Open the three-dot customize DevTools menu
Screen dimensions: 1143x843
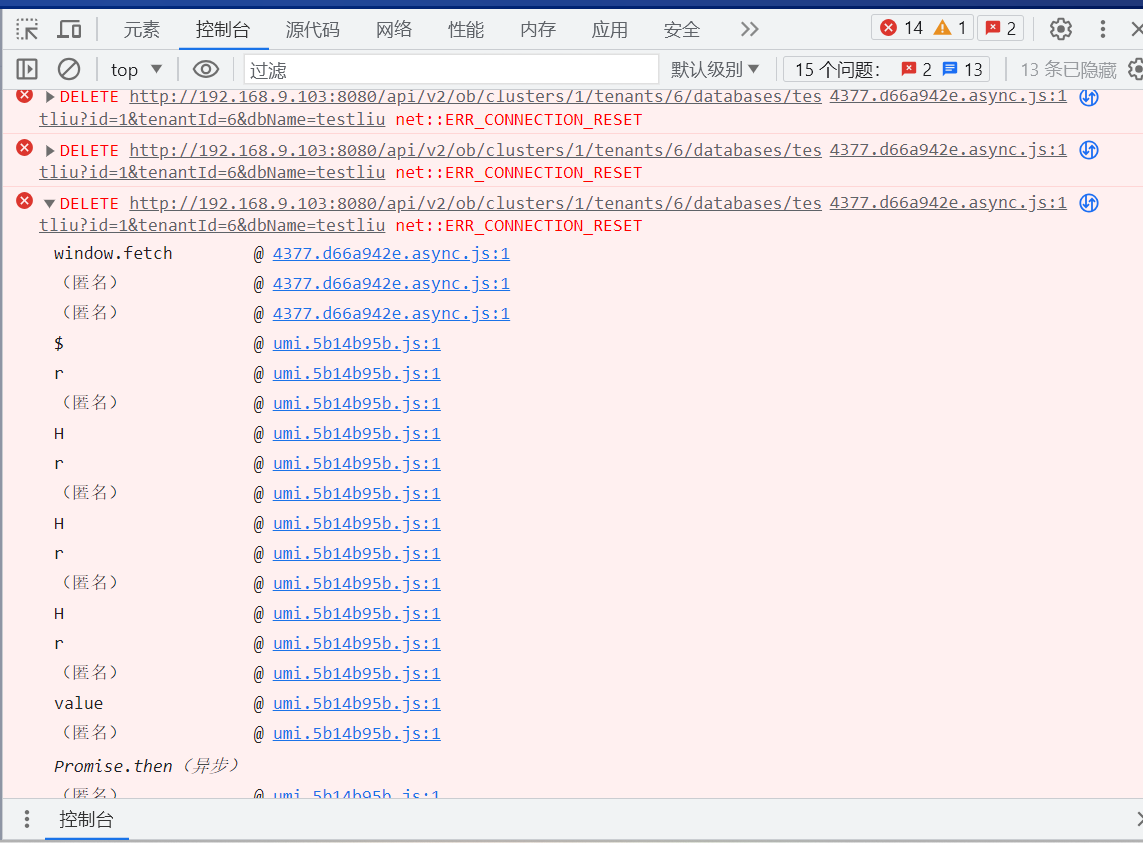coord(1103,29)
